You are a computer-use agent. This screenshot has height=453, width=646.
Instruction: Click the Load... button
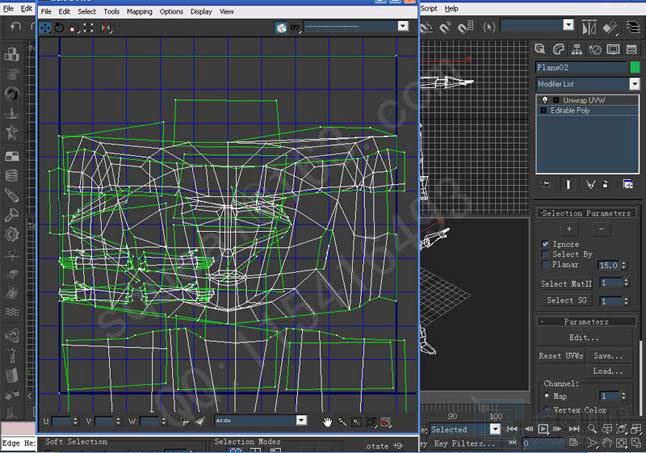[608, 371]
